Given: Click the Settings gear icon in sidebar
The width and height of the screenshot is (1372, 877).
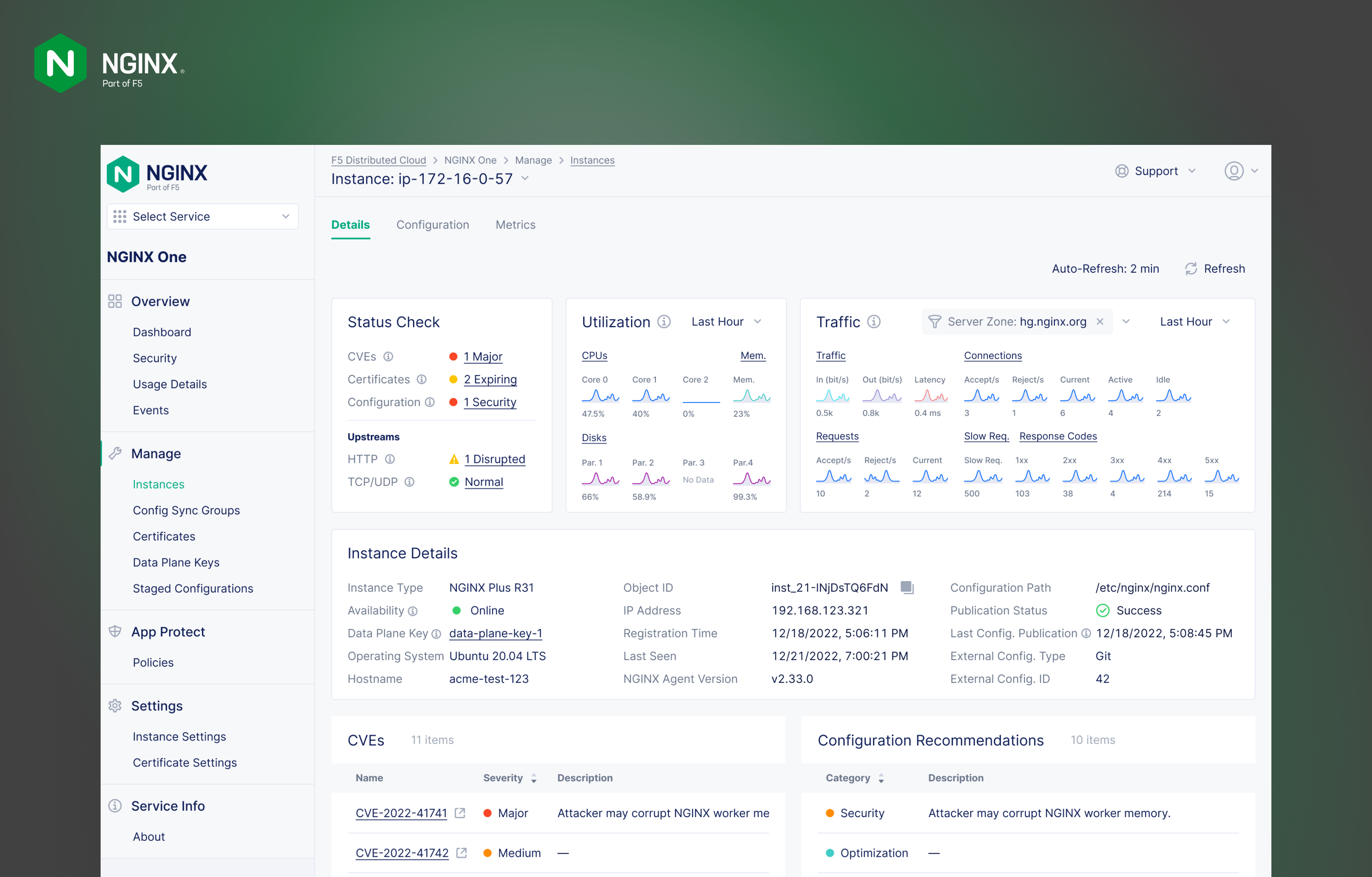Looking at the screenshot, I should [x=115, y=705].
